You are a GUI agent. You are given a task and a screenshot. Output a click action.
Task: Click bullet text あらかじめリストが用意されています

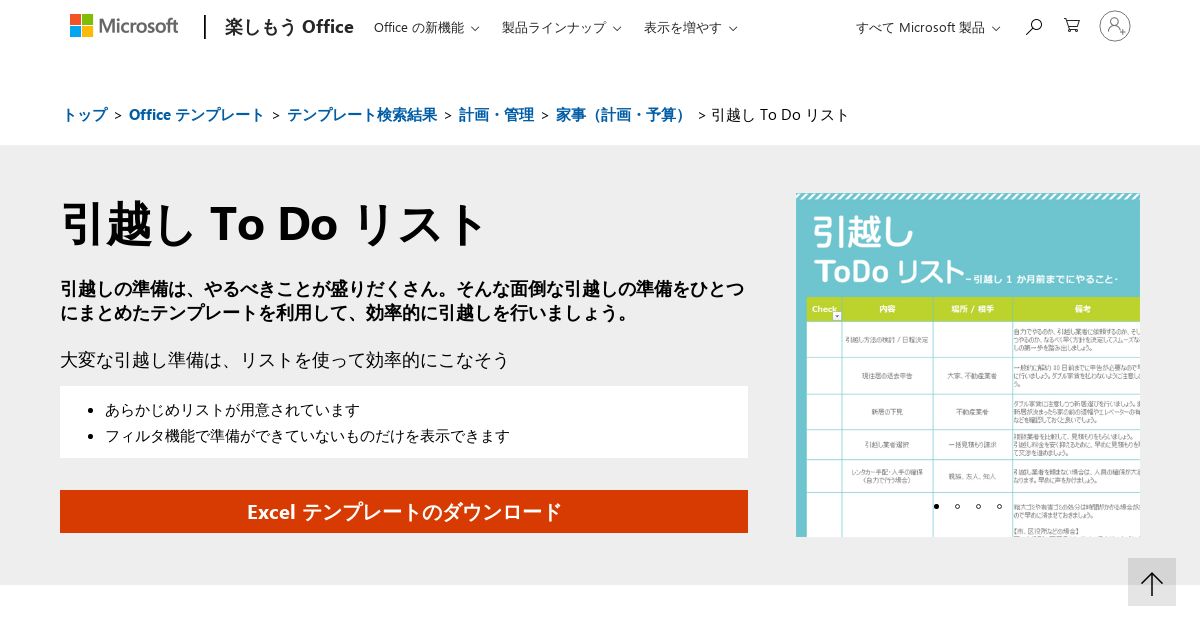(232, 410)
